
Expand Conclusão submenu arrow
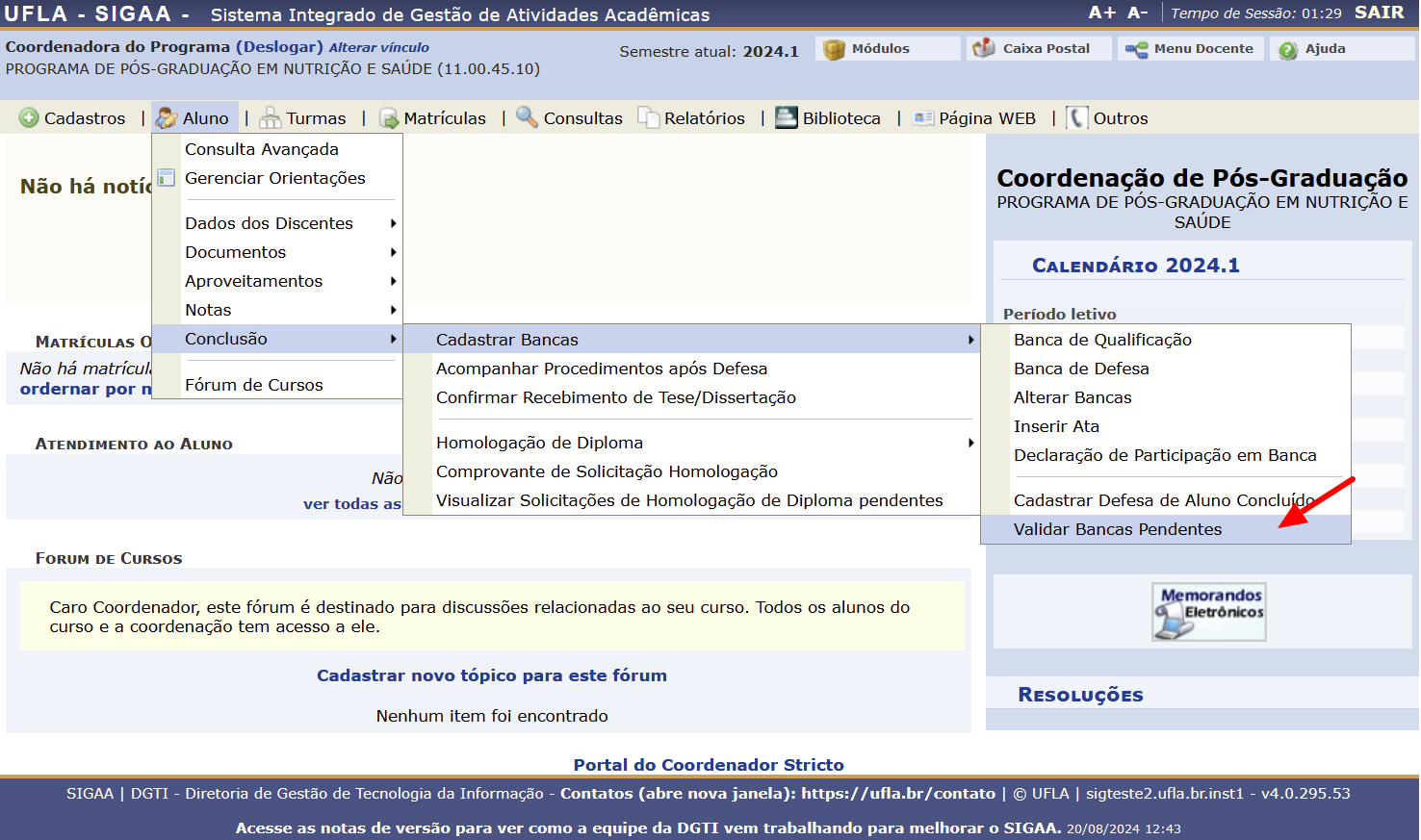(x=393, y=339)
